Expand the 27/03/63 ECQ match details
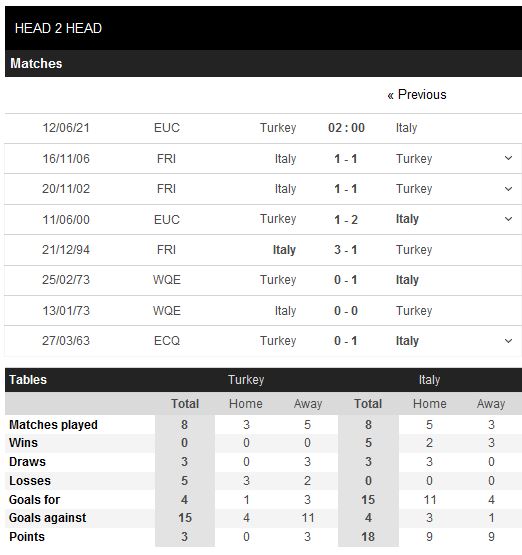The image size is (522, 555). [508, 341]
